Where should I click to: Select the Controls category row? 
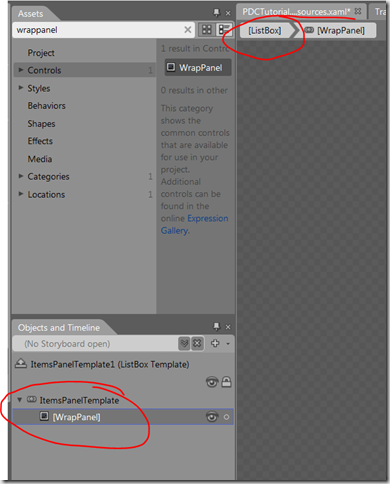(85, 70)
